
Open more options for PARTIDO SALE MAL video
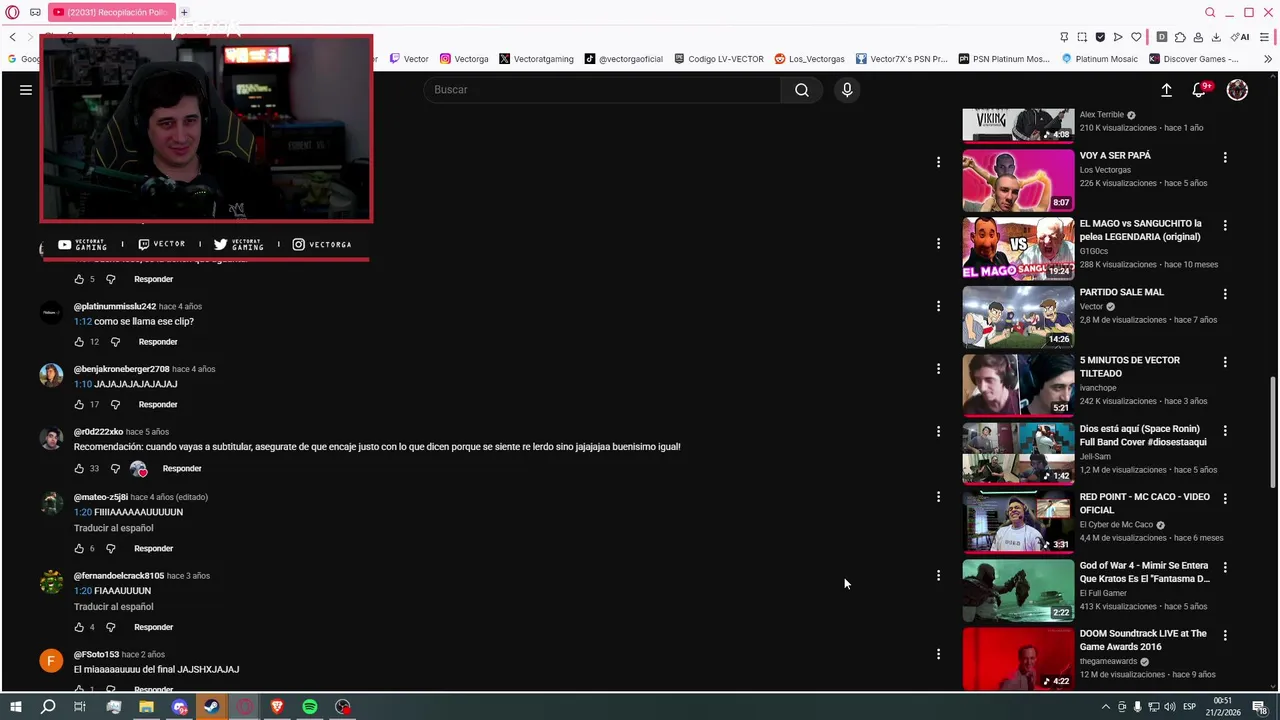click(x=1225, y=295)
